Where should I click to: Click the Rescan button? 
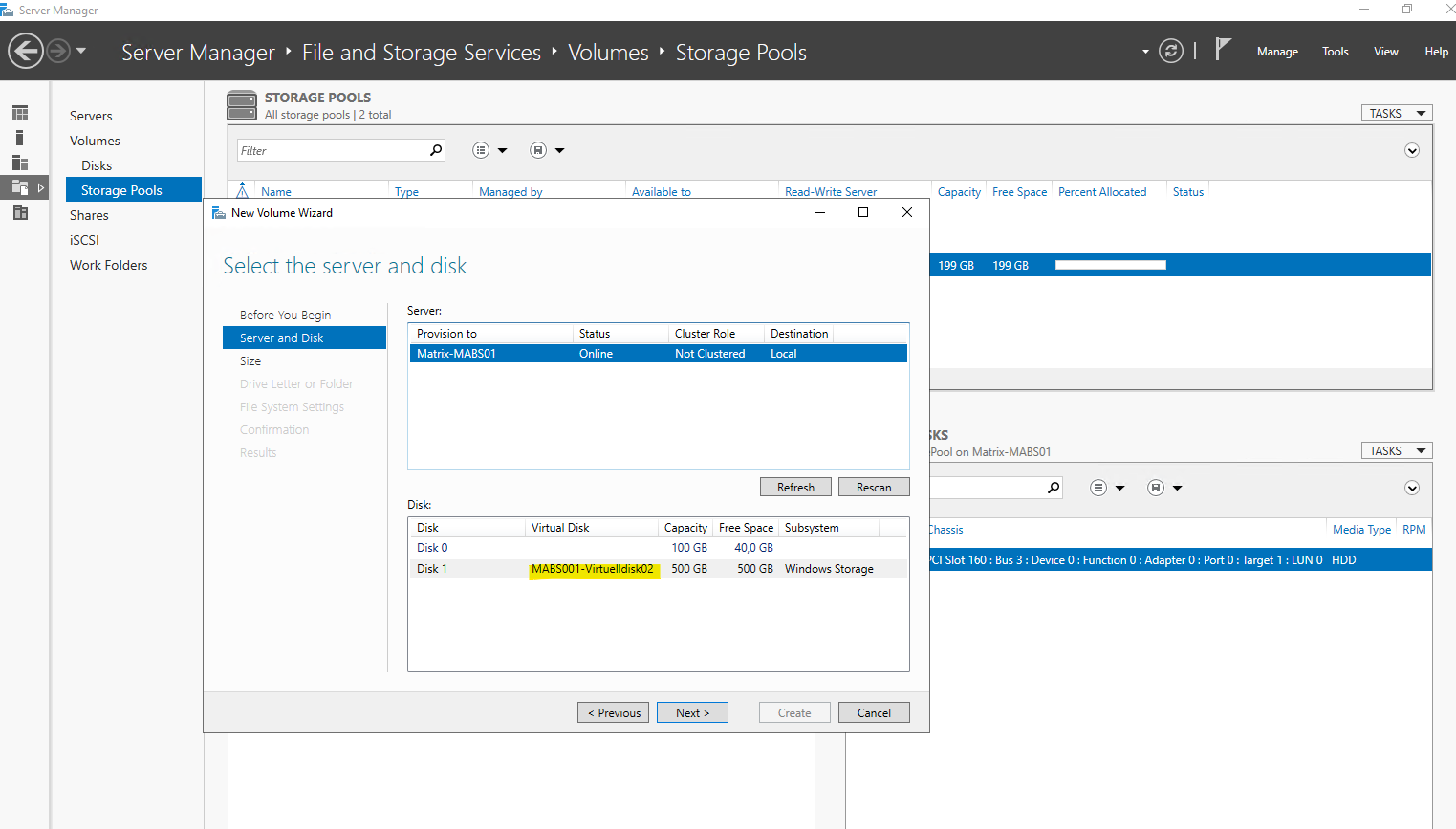874,487
